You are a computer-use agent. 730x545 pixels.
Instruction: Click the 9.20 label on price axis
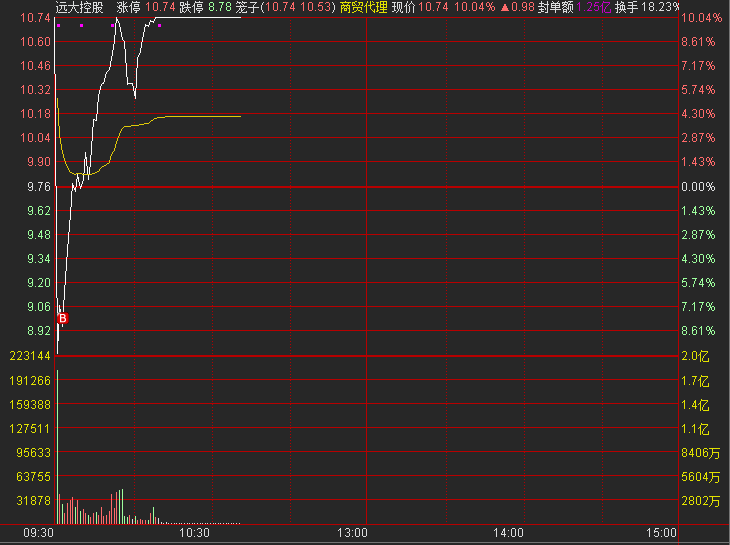pyautogui.click(x=39, y=283)
